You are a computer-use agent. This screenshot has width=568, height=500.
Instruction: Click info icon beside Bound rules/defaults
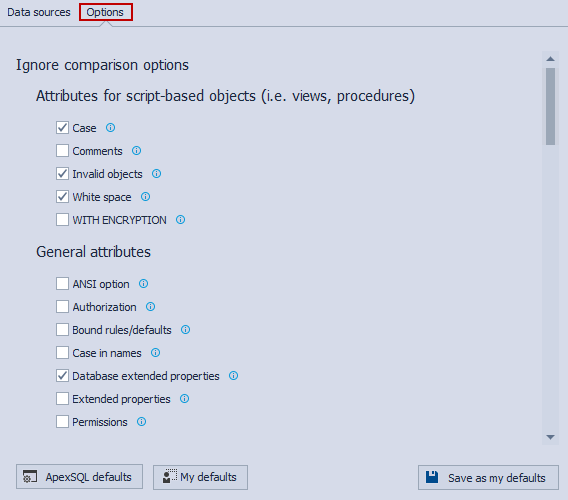point(185,330)
